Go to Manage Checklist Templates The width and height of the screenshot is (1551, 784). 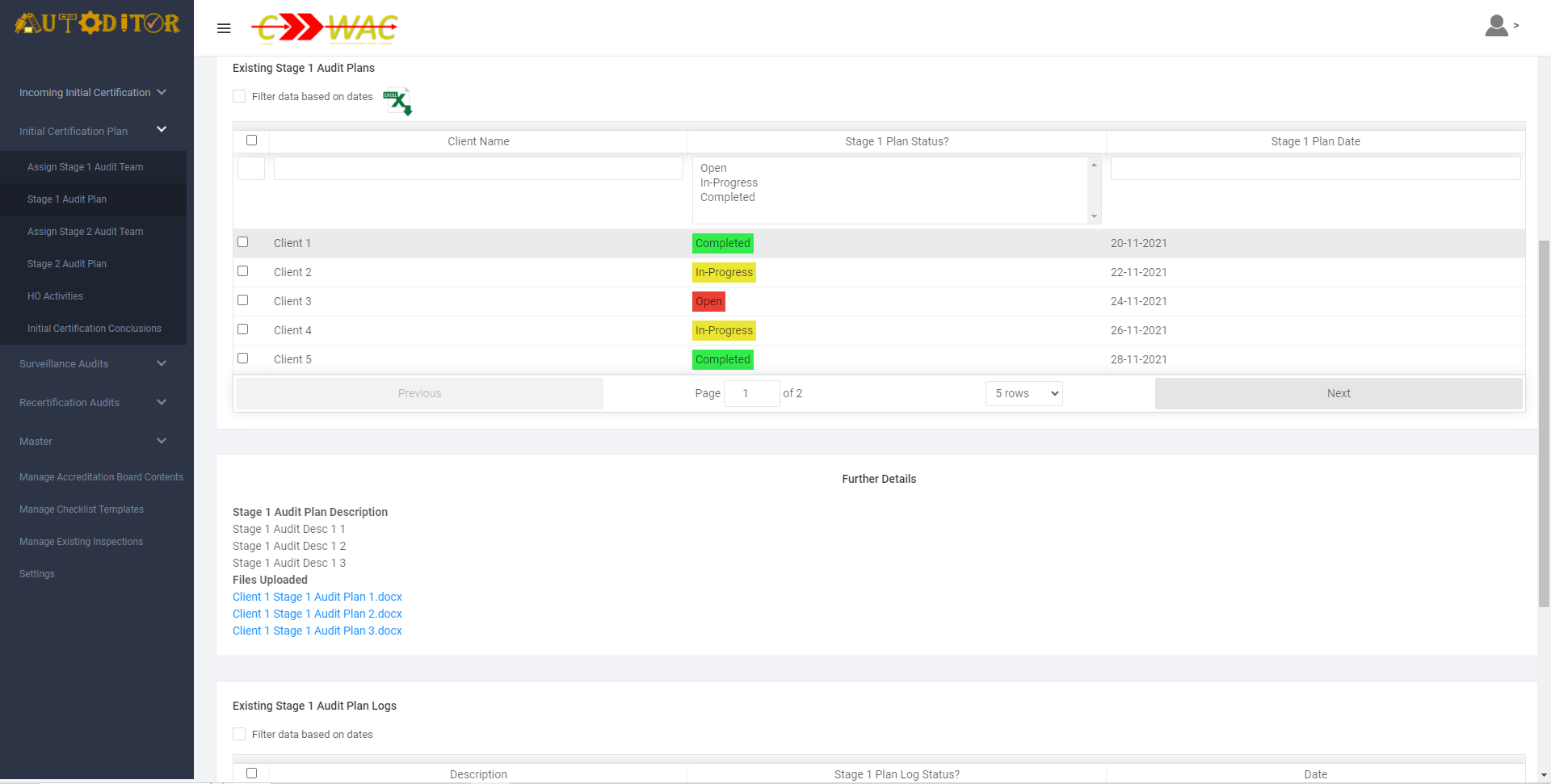pyautogui.click(x=82, y=509)
